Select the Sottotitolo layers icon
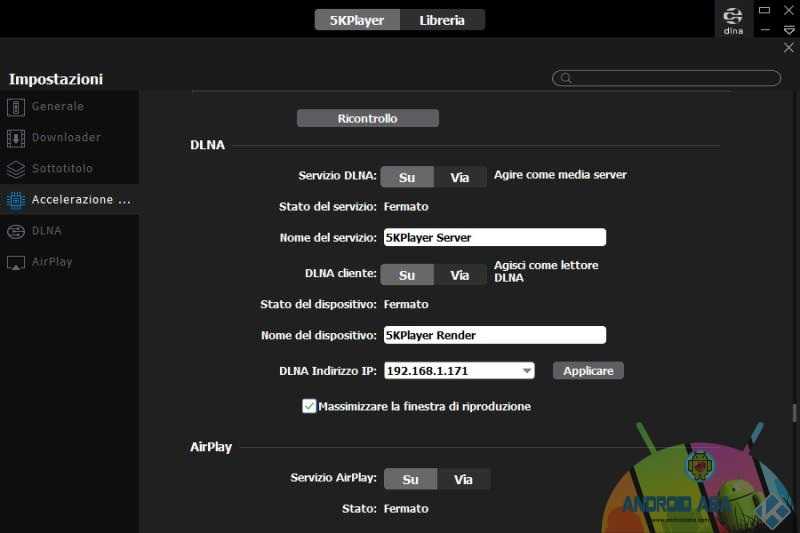 click(16, 169)
